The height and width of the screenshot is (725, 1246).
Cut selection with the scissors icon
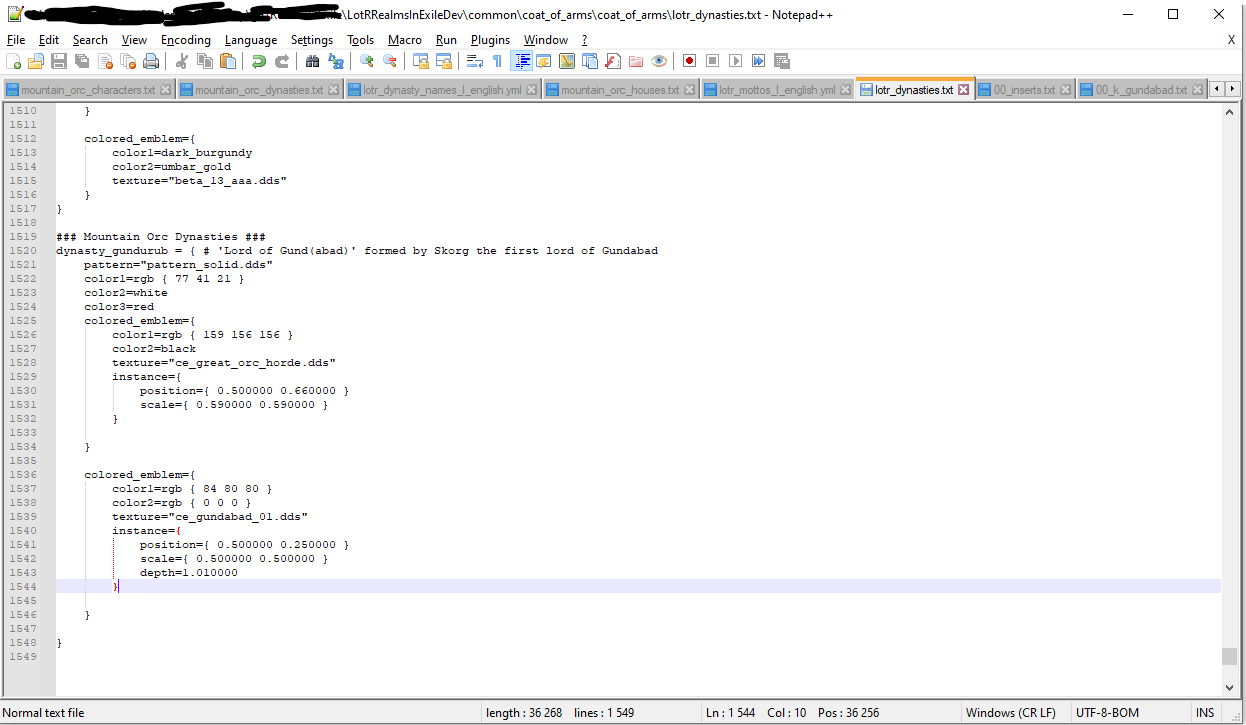click(x=182, y=61)
